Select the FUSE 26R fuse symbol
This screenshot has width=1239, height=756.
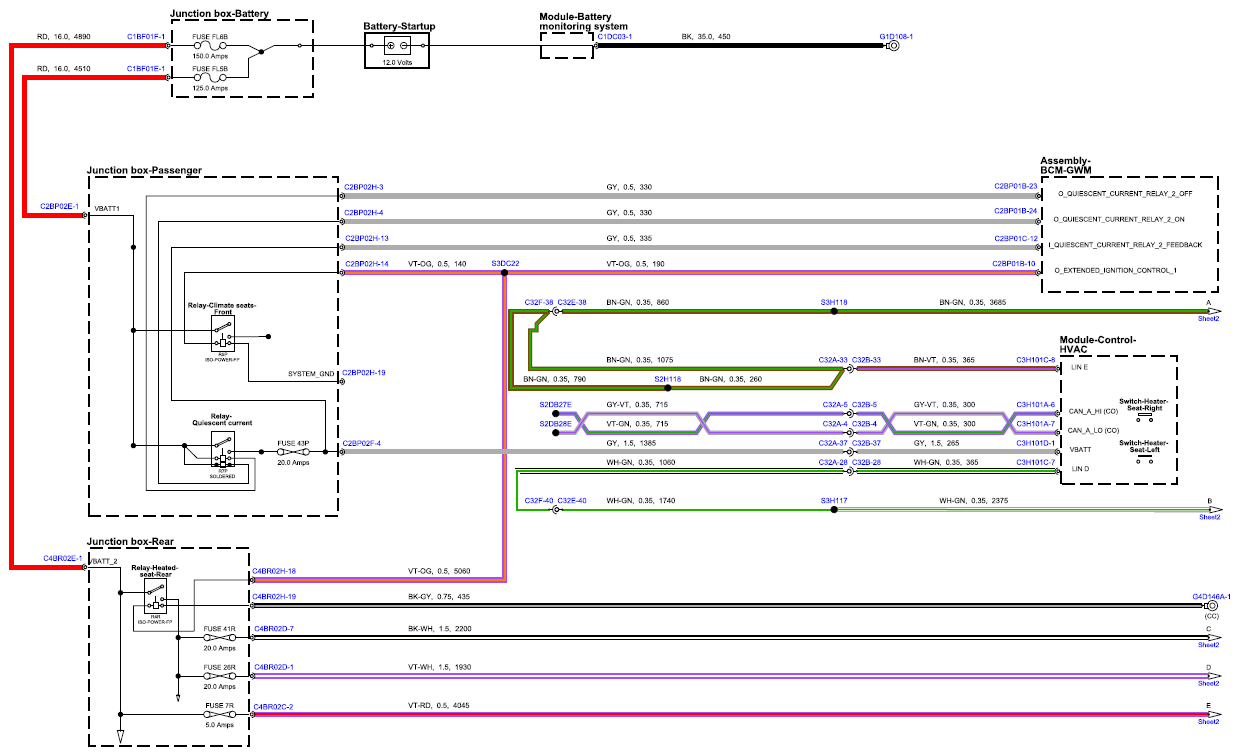tap(220, 675)
